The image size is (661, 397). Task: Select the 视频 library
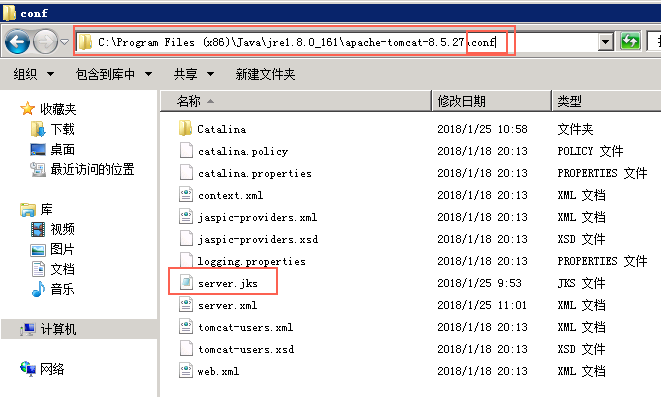[x=62, y=229]
